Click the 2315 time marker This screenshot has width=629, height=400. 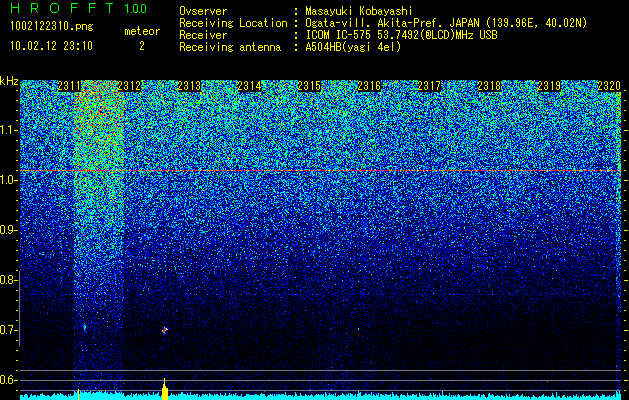tap(309, 86)
